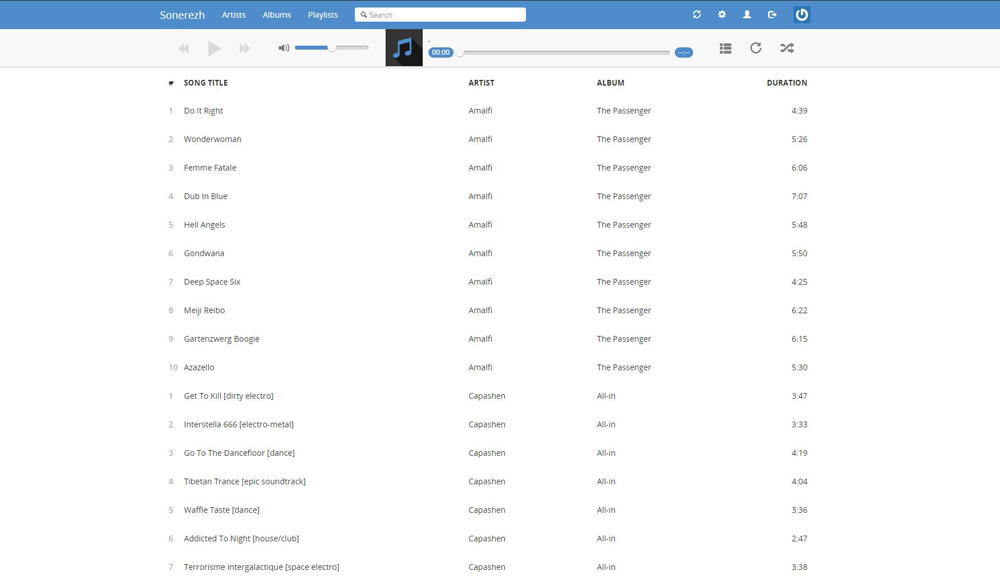Click duration 7:07 of Dub In Blue

[x=799, y=197]
